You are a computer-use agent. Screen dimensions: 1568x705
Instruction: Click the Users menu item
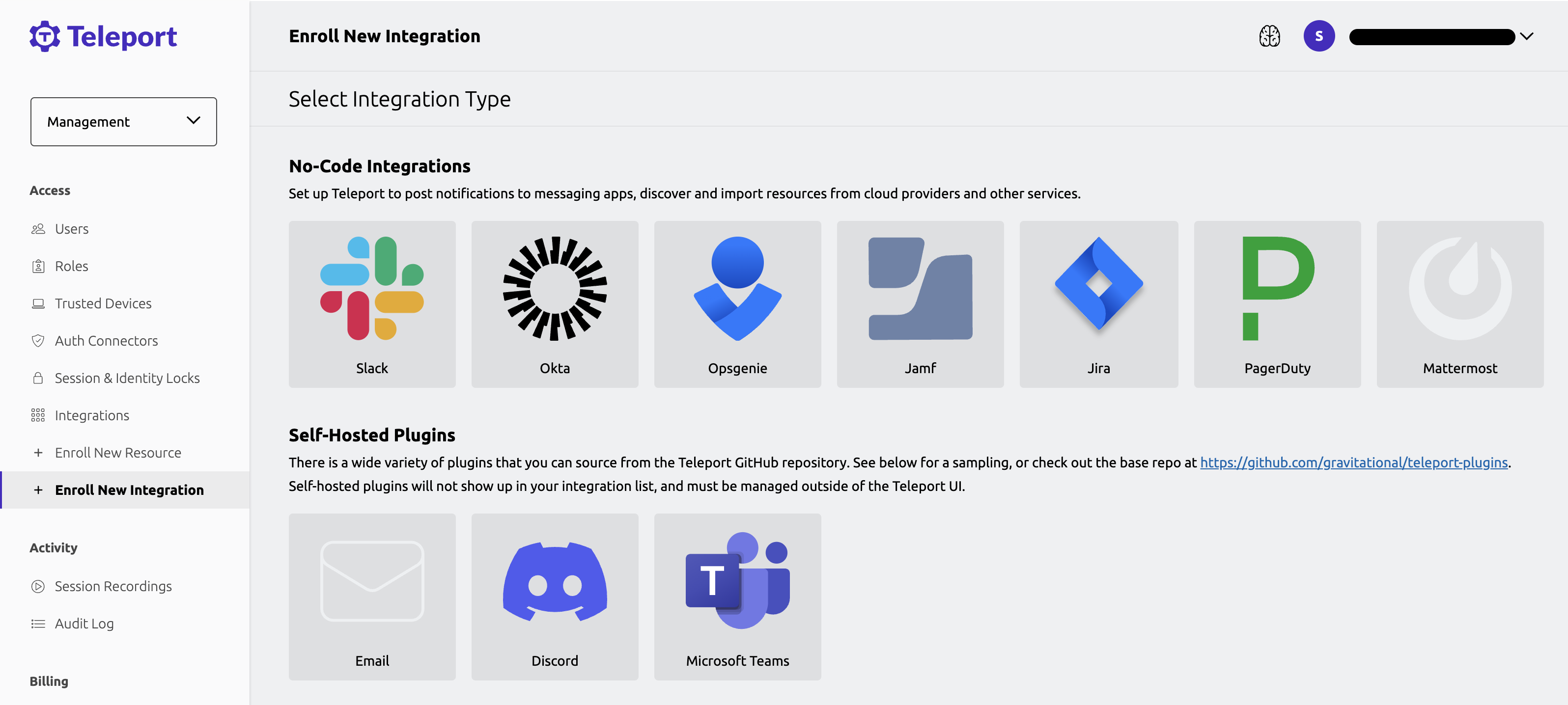tap(72, 228)
